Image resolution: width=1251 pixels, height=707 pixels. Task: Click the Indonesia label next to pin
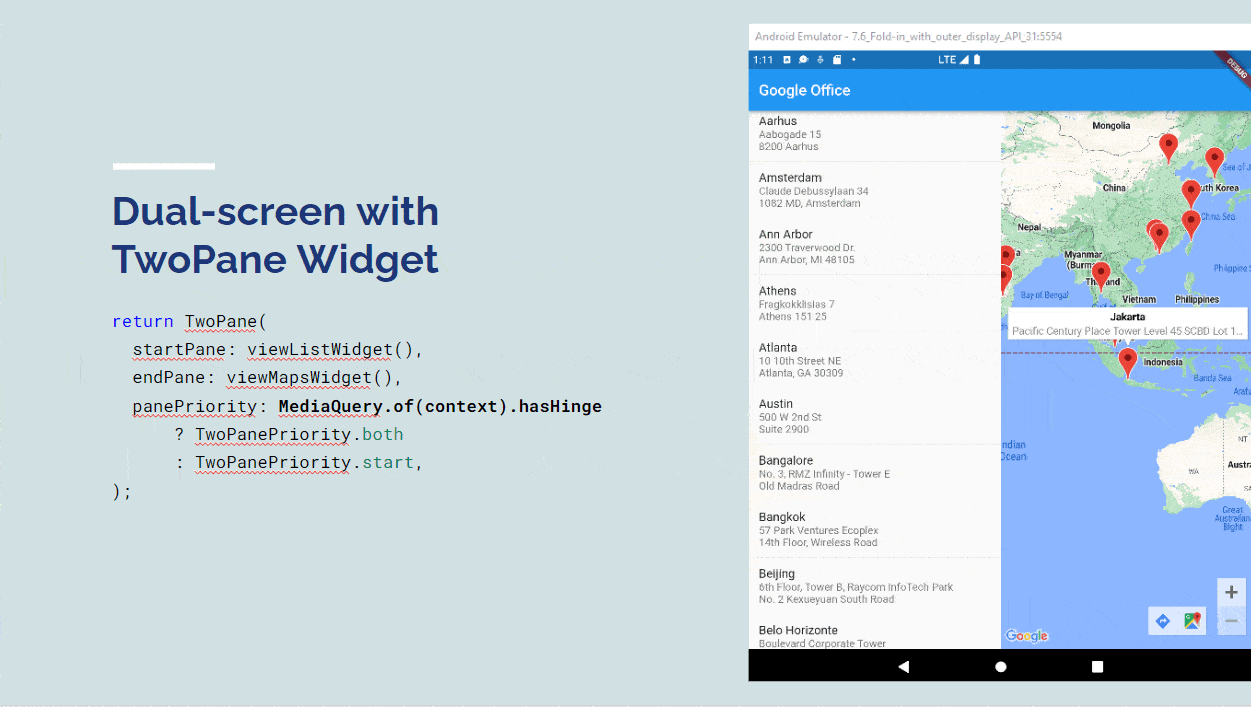1163,362
